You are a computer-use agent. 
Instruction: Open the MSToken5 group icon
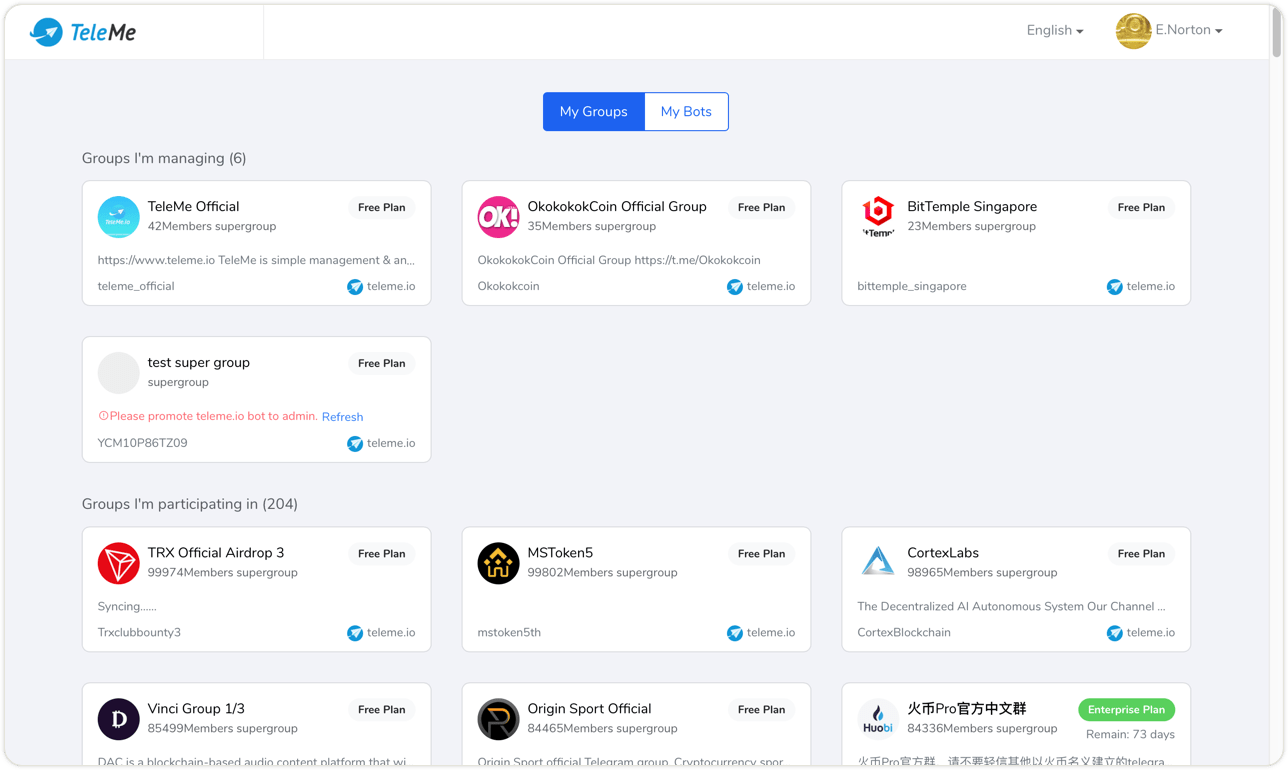tap(498, 563)
